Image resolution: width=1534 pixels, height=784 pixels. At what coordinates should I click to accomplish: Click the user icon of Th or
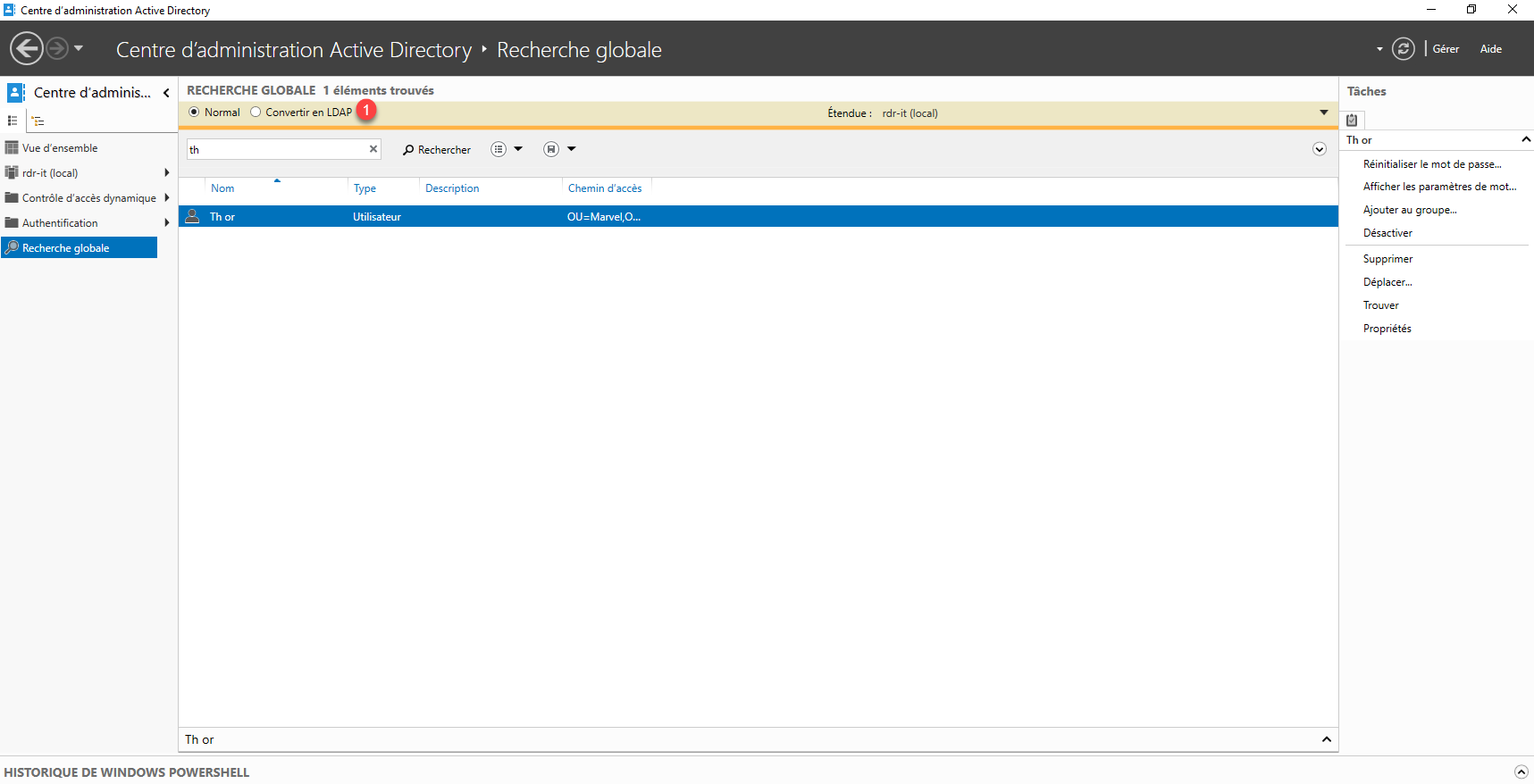click(x=192, y=216)
